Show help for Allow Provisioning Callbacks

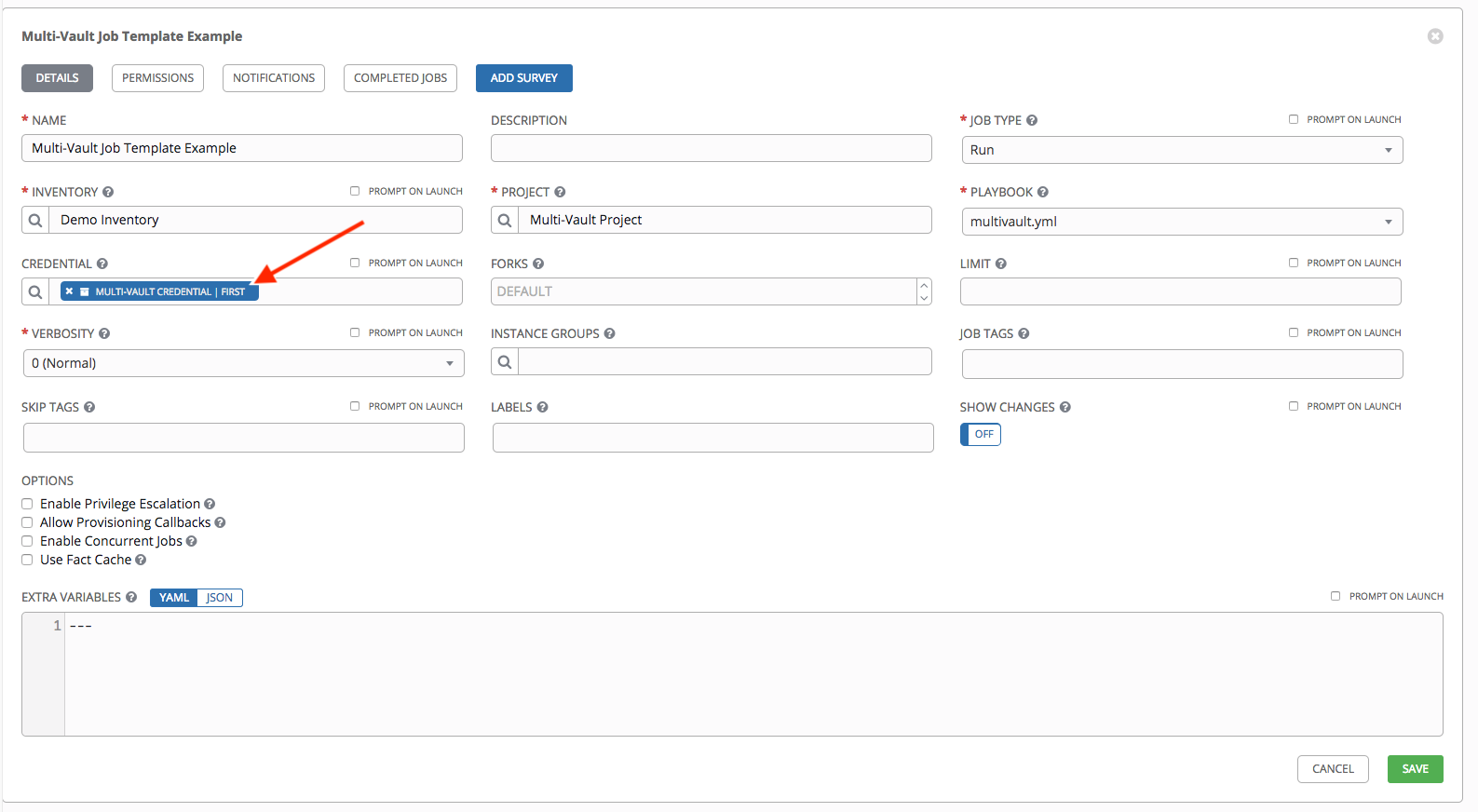pos(220,522)
